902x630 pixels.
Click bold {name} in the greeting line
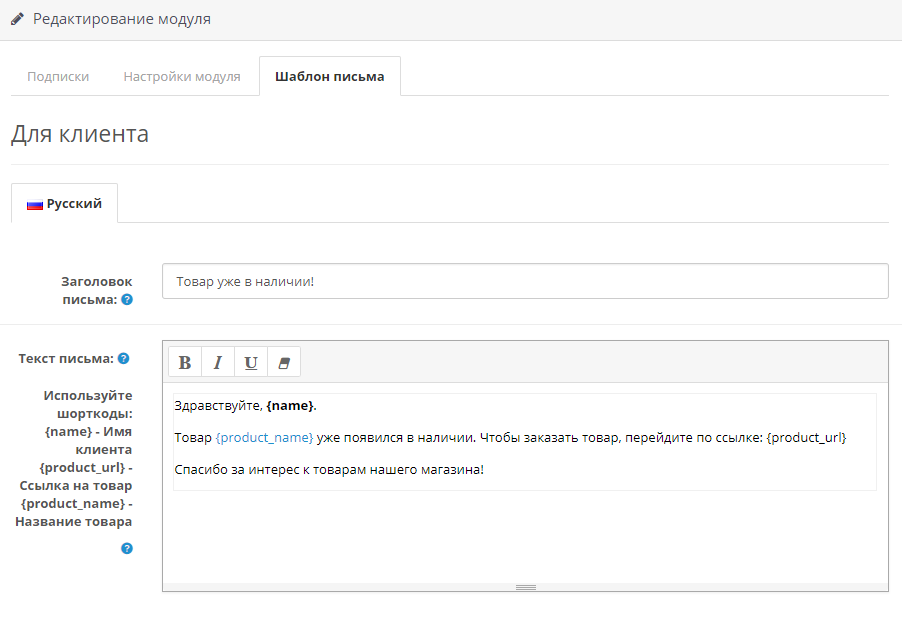290,405
